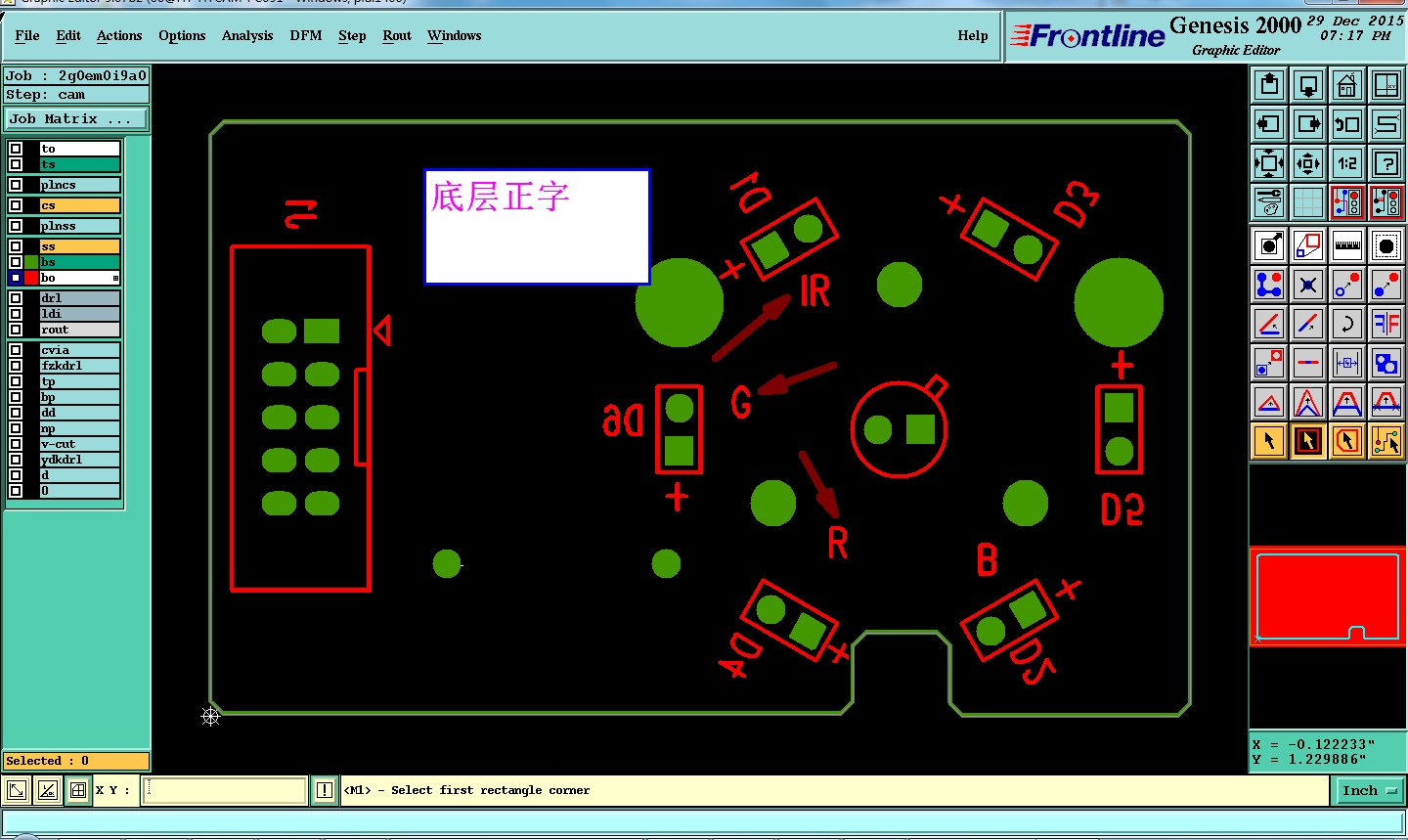This screenshot has height=840, width=1408.
Task: Toggle display checkbox for layer drl
Action: click(16, 298)
